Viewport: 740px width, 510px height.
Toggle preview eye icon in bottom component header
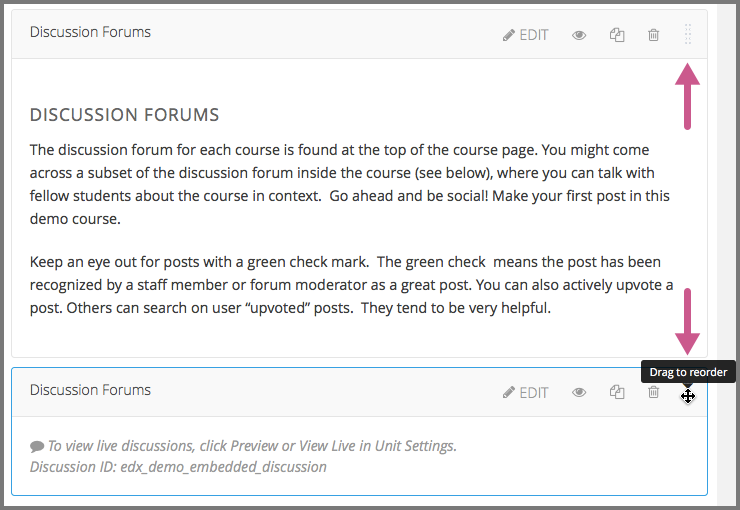[579, 393]
